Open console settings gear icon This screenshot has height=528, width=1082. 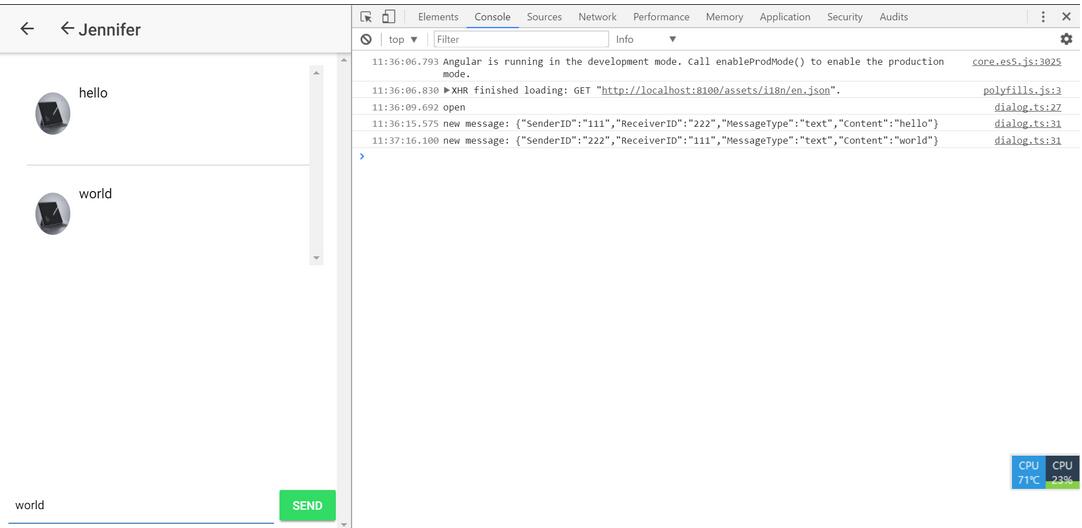(x=1066, y=39)
